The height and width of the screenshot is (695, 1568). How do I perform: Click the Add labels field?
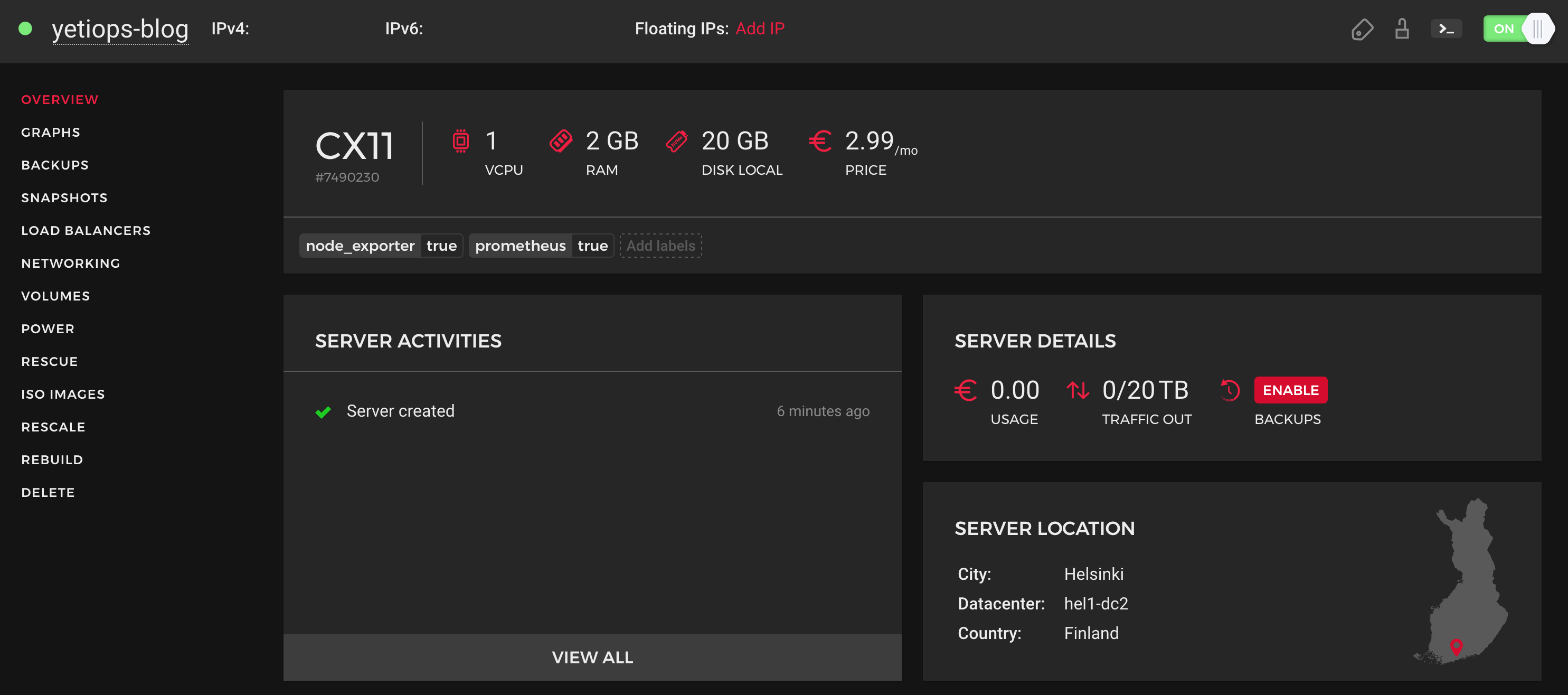660,246
